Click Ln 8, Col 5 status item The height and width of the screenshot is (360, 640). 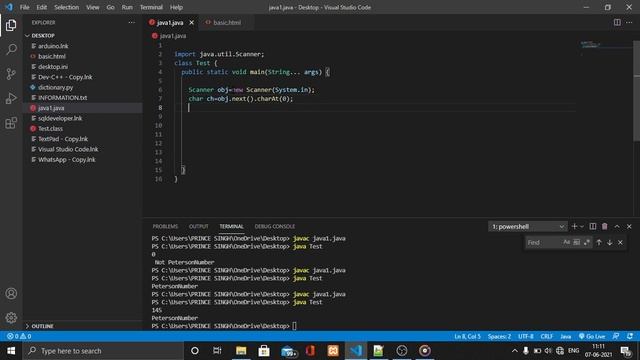[x=467, y=337]
